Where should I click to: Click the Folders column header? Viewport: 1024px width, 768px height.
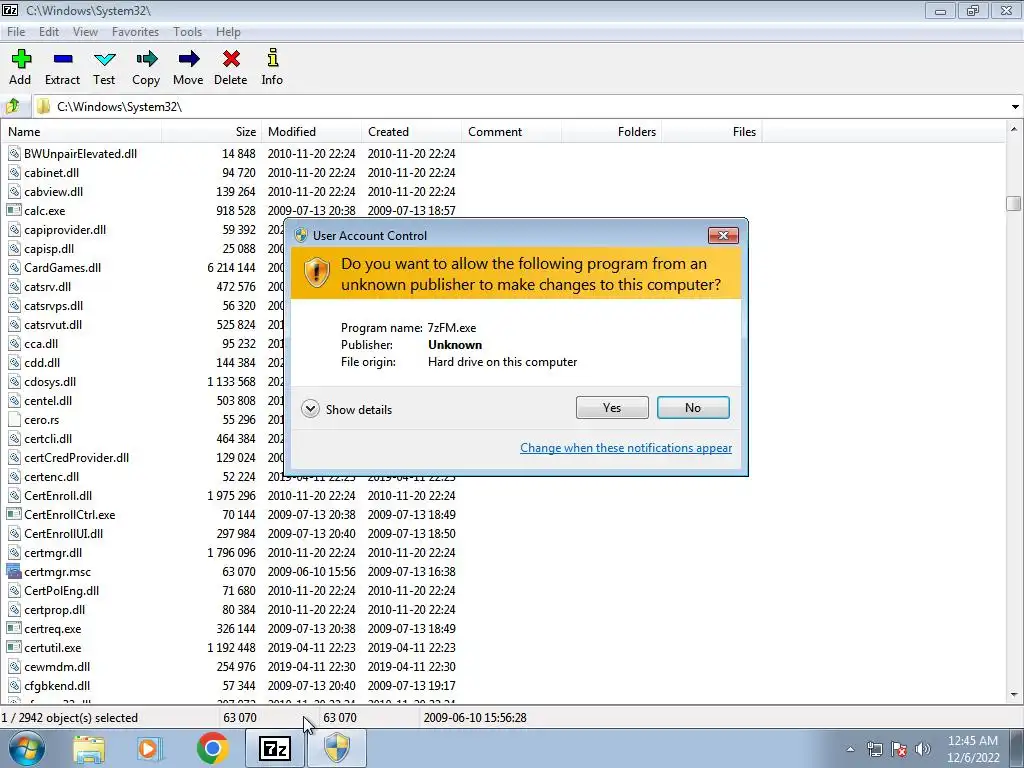(x=611, y=131)
